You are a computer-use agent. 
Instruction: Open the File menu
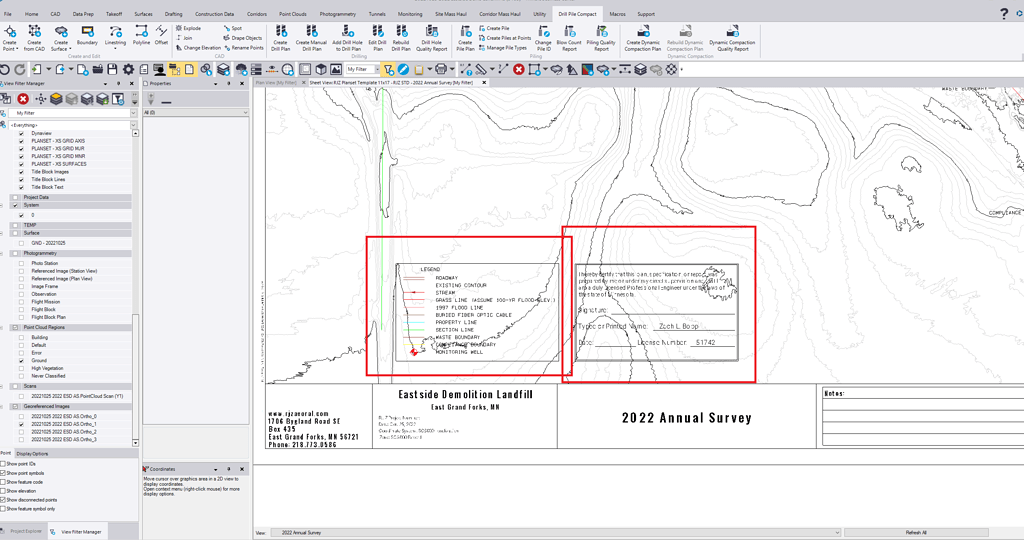[8, 14]
